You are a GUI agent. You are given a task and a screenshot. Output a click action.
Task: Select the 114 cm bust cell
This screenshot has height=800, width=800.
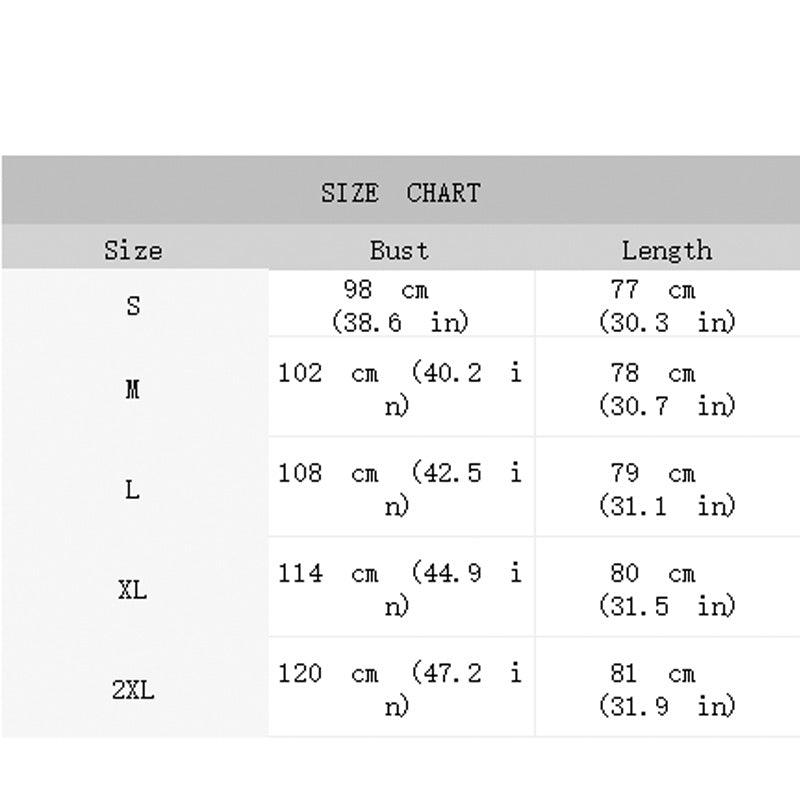tap(401, 587)
